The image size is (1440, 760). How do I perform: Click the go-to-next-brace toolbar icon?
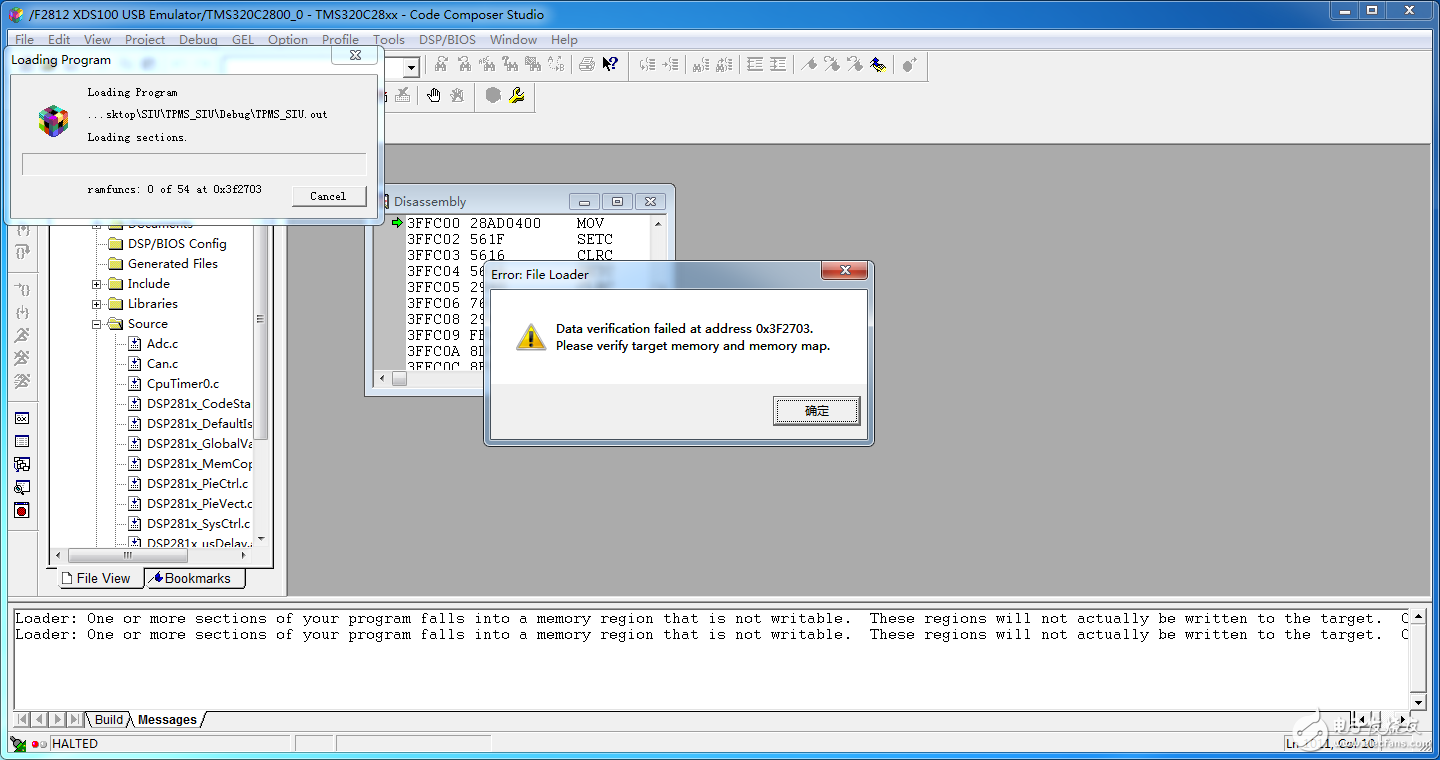tap(670, 64)
